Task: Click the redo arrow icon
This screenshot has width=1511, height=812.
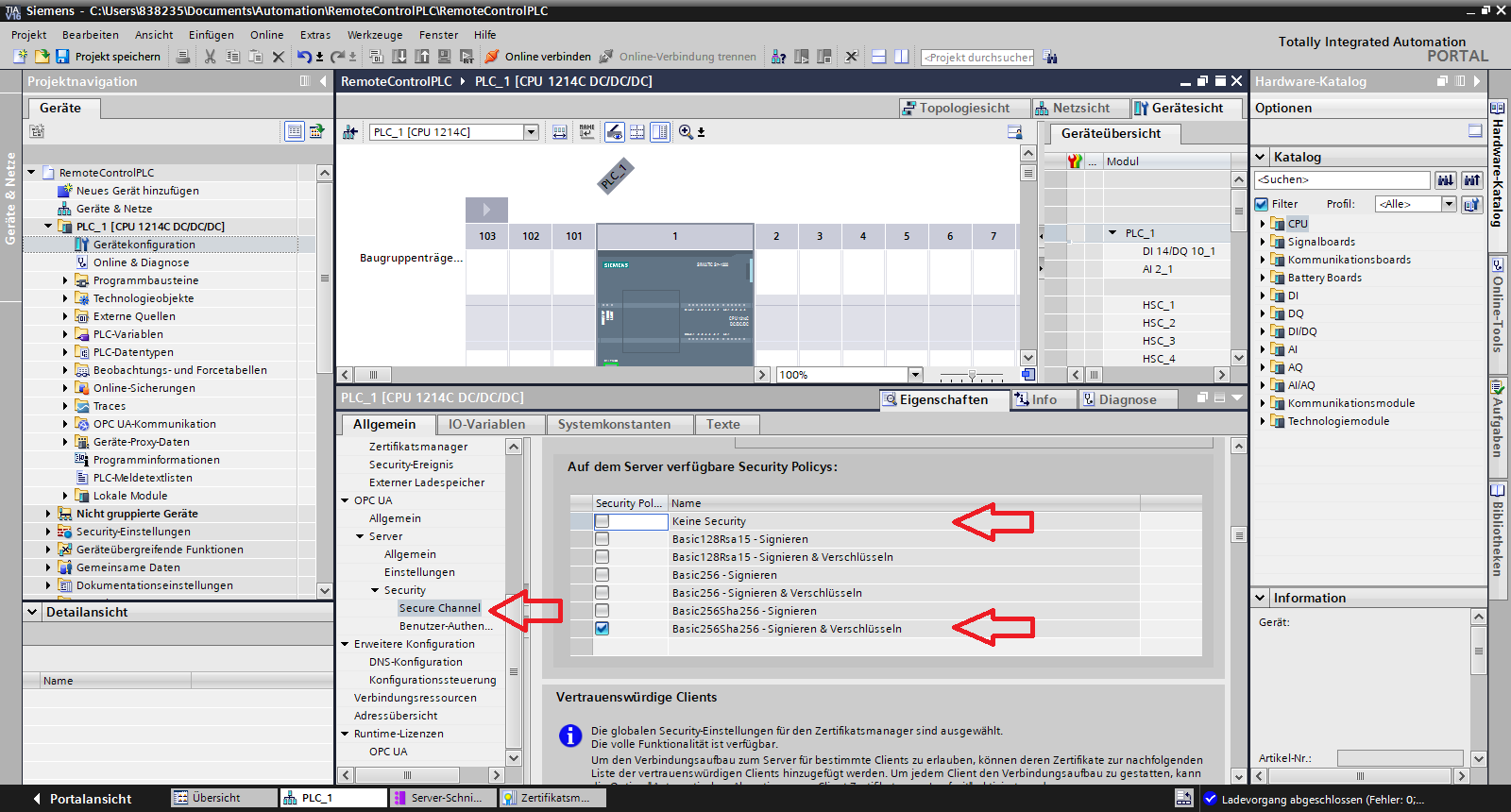Action: (x=337, y=57)
